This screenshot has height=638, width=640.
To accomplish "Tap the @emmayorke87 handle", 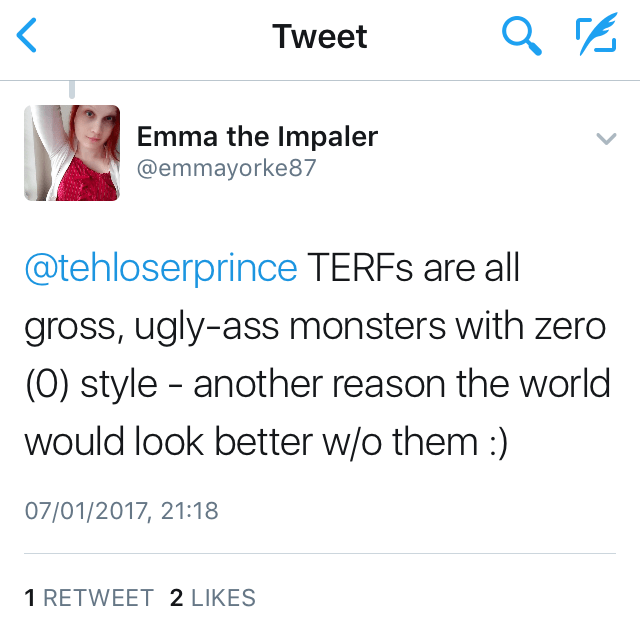I will 226,168.
